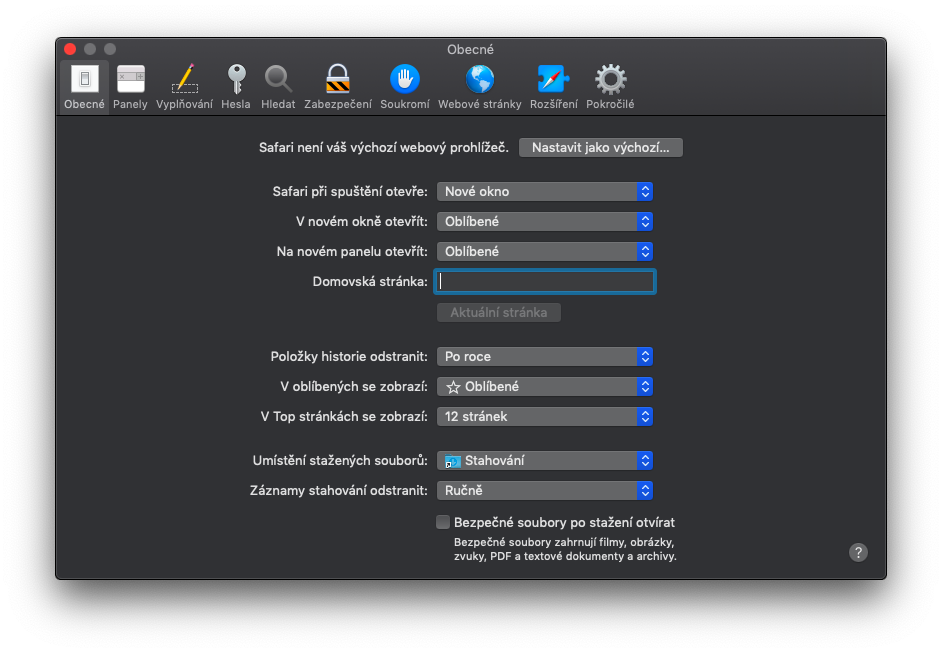
Task: Click the Nastavit jako výchozí button
Action: (600, 147)
